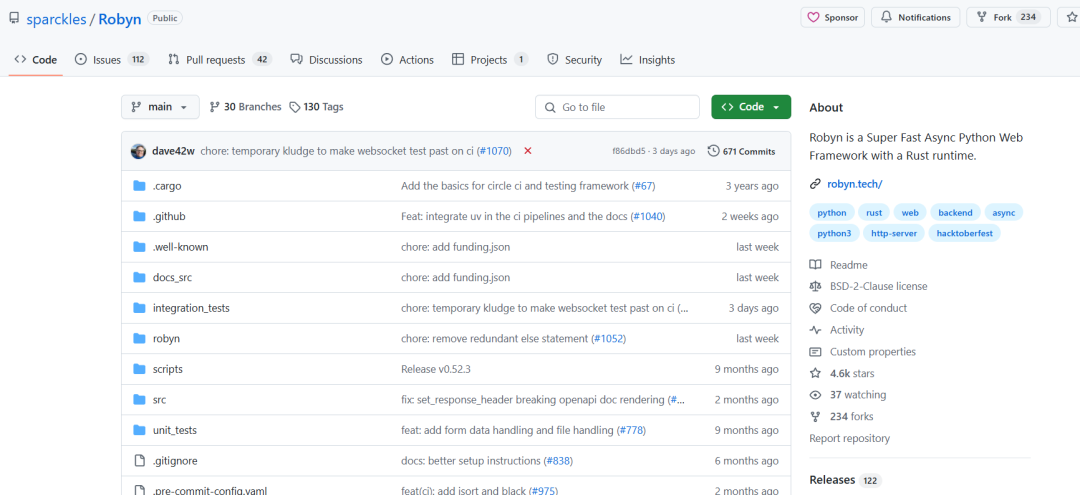Click the file icon beside .gitignore
The image size is (1080, 495).
coord(140,461)
